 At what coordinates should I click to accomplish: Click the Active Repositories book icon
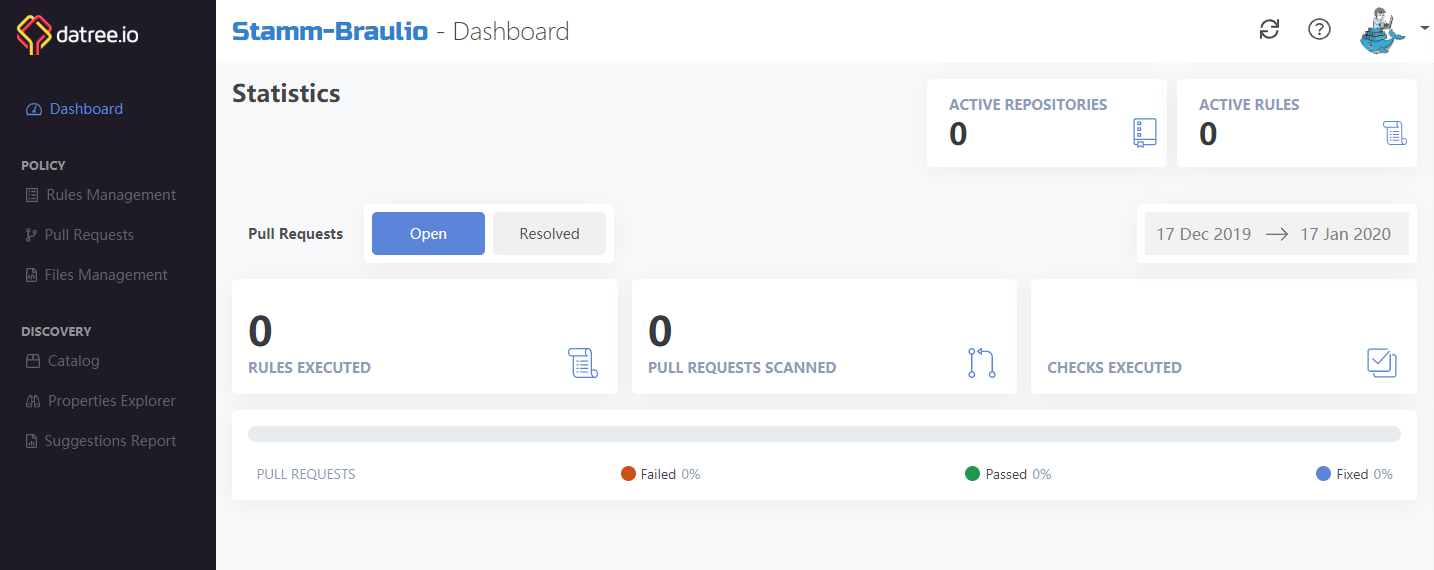pos(1145,132)
